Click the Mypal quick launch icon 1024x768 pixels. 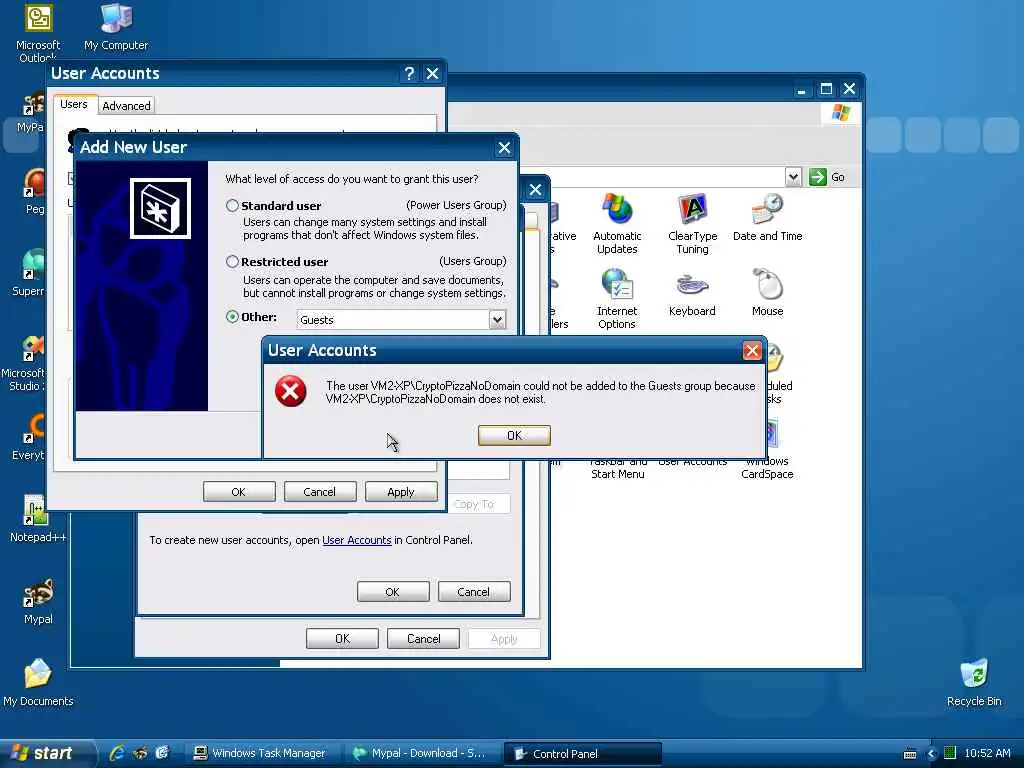140,753
